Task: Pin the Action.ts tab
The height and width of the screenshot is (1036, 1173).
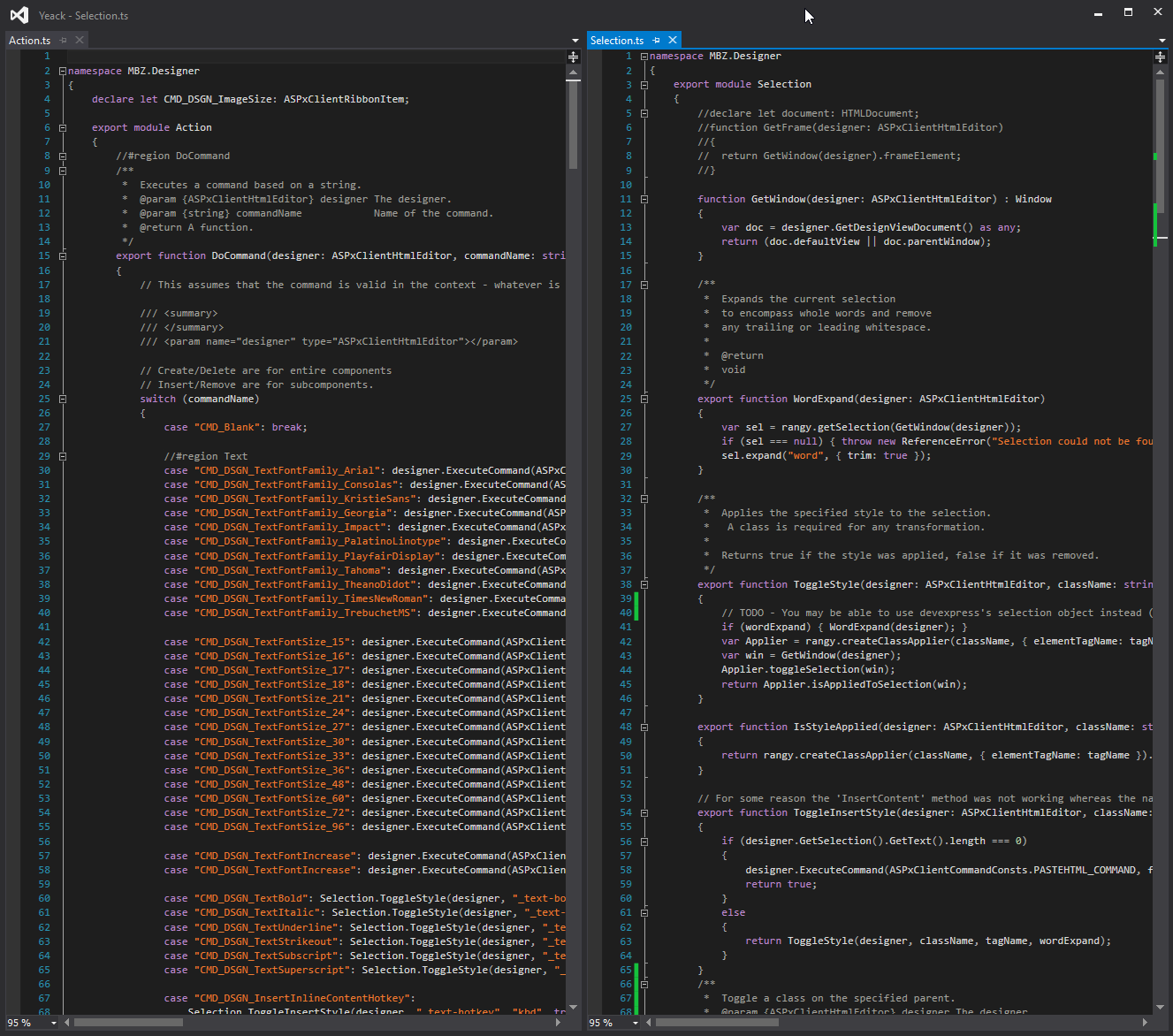Action: [64, 40]
